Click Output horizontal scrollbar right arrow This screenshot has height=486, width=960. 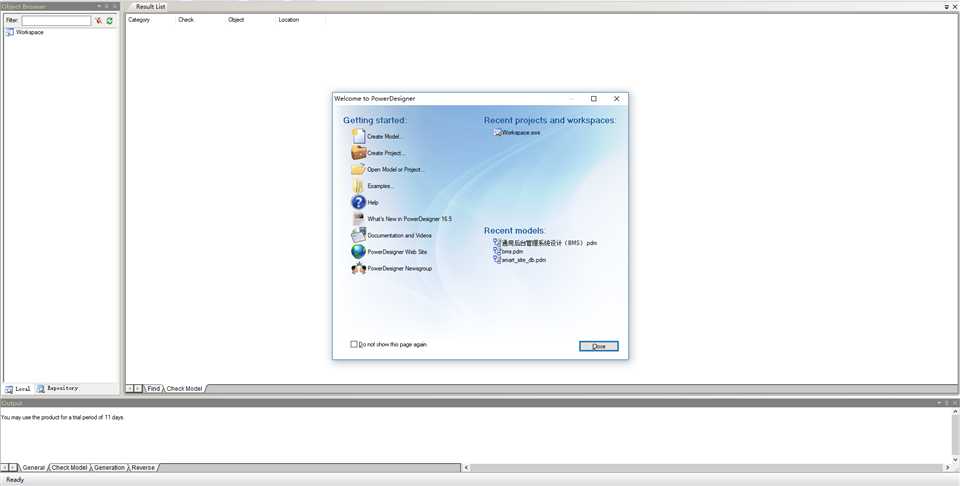click(x=948, y=468)
